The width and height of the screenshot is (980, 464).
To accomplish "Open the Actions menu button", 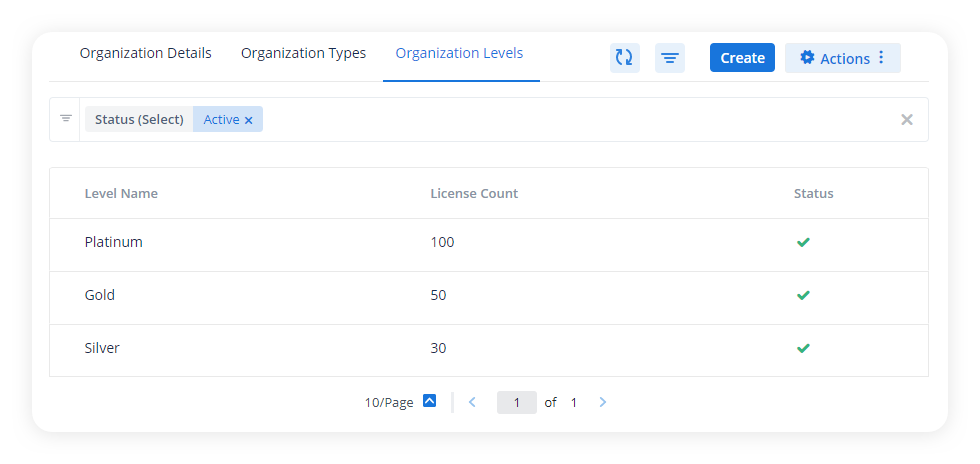I will (842, 58).
